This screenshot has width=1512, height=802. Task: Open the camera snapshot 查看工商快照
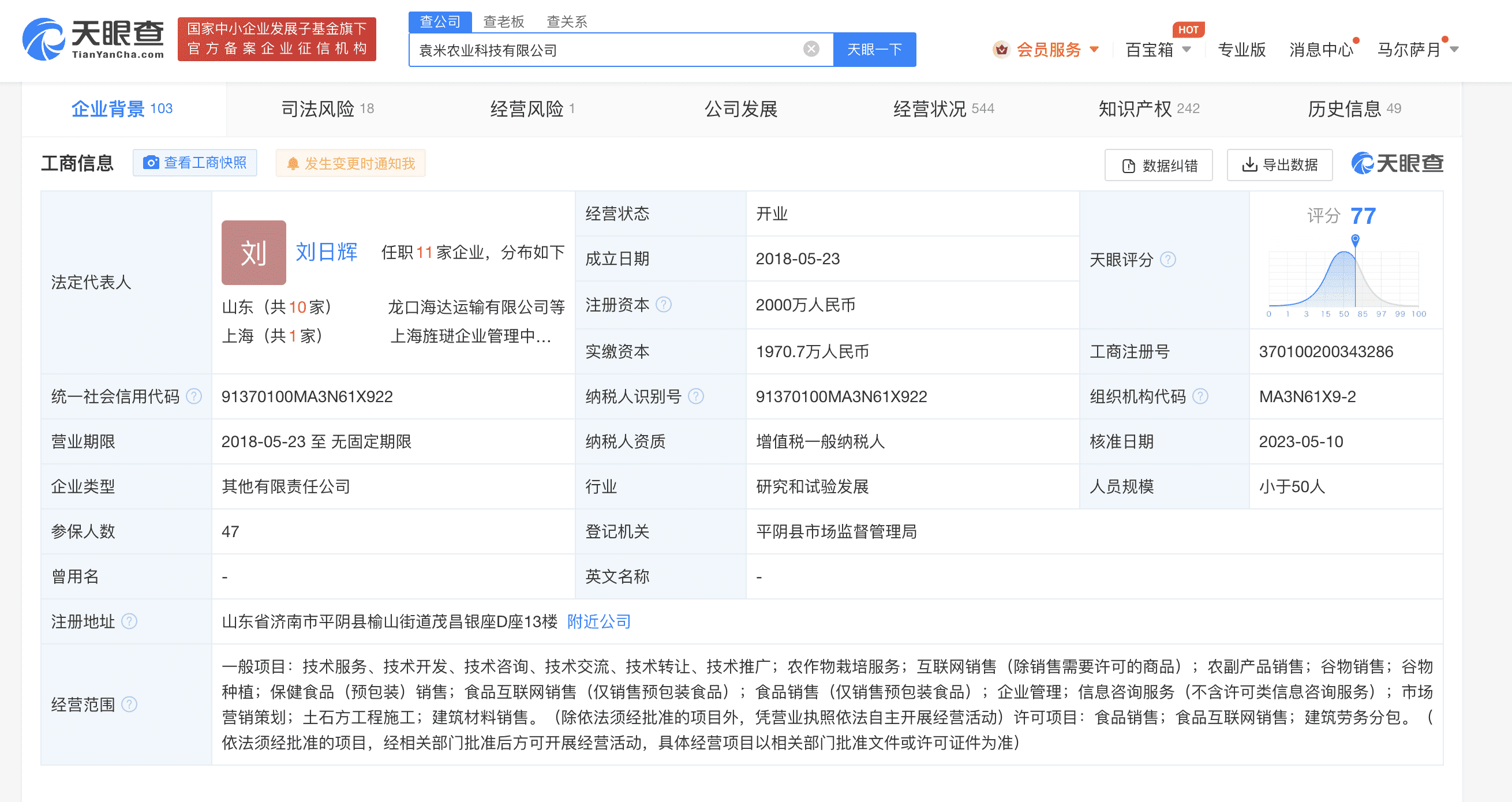pyautogui.click(x=195, y=163)
